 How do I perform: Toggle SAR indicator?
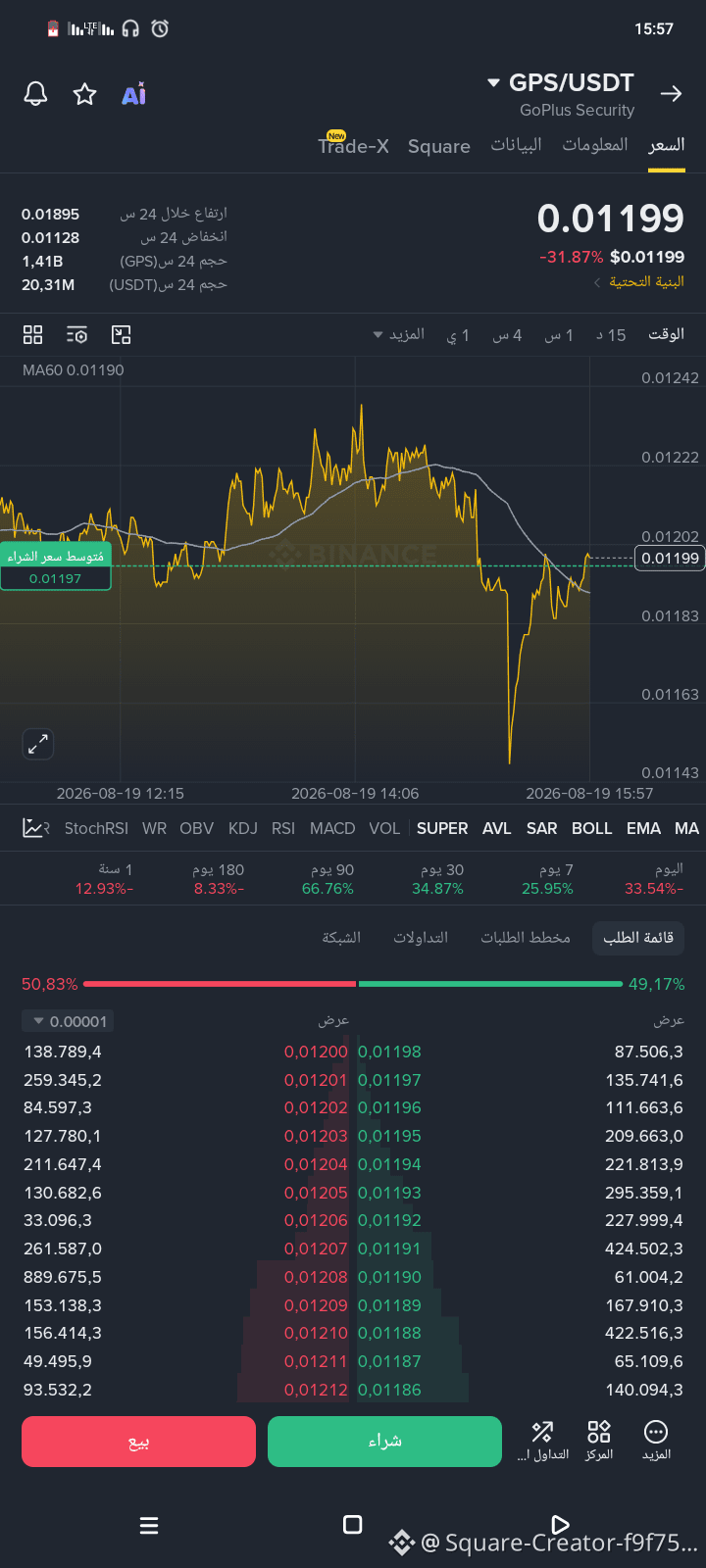pyautogui.click(x=542, y=828)
